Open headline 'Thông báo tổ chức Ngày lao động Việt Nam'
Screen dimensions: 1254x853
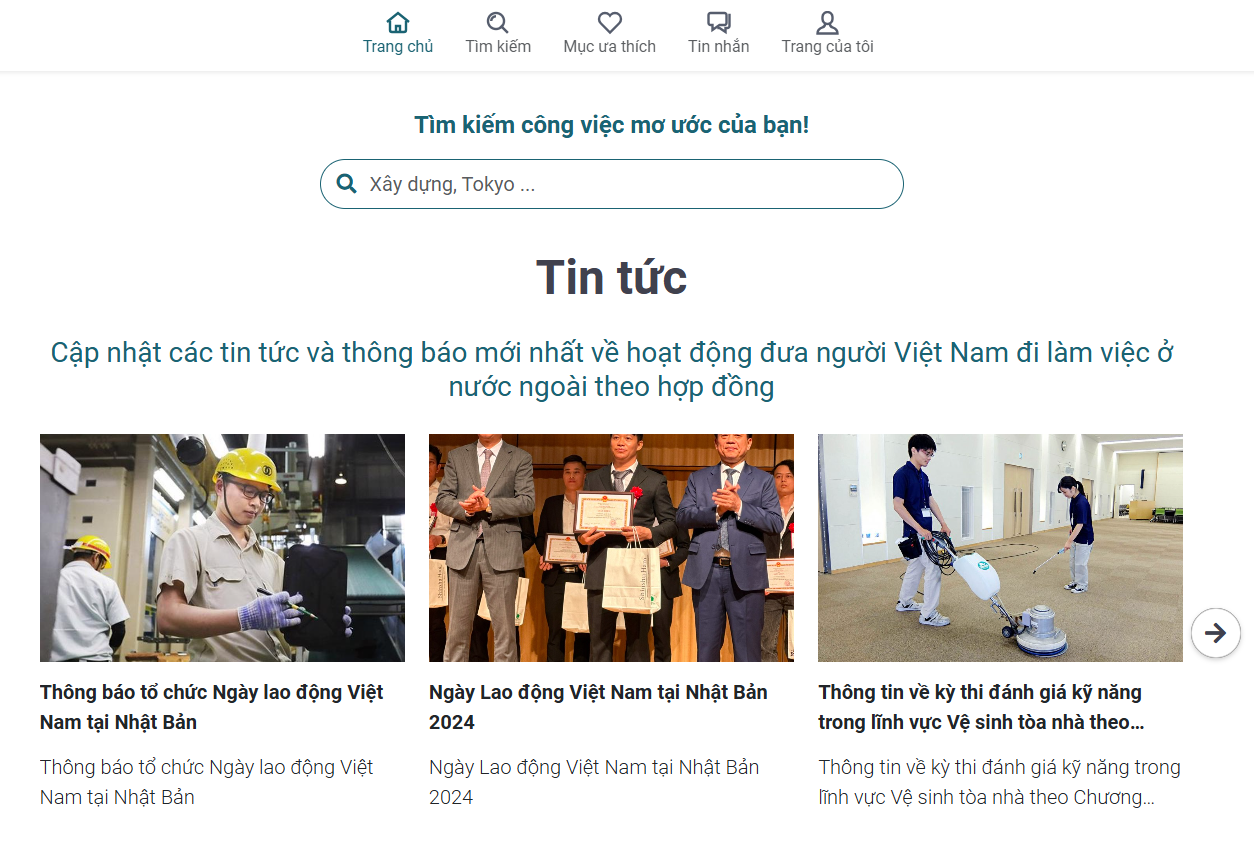tap(212, 707)
